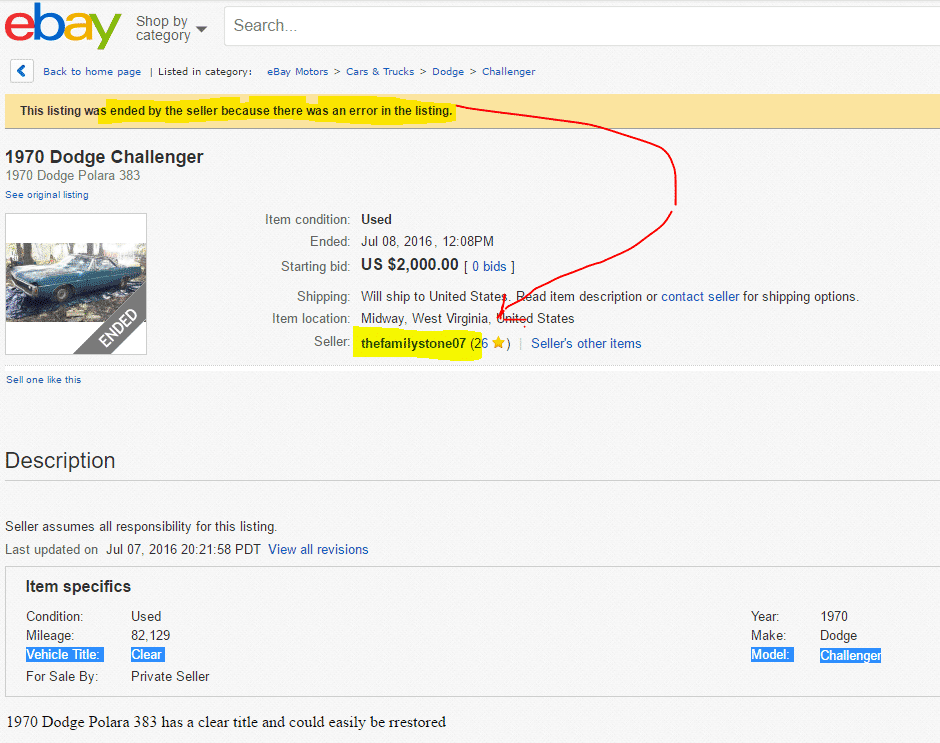View Seller's other items
The height and width of the screenshot is (743, 940).
[586, 344]
